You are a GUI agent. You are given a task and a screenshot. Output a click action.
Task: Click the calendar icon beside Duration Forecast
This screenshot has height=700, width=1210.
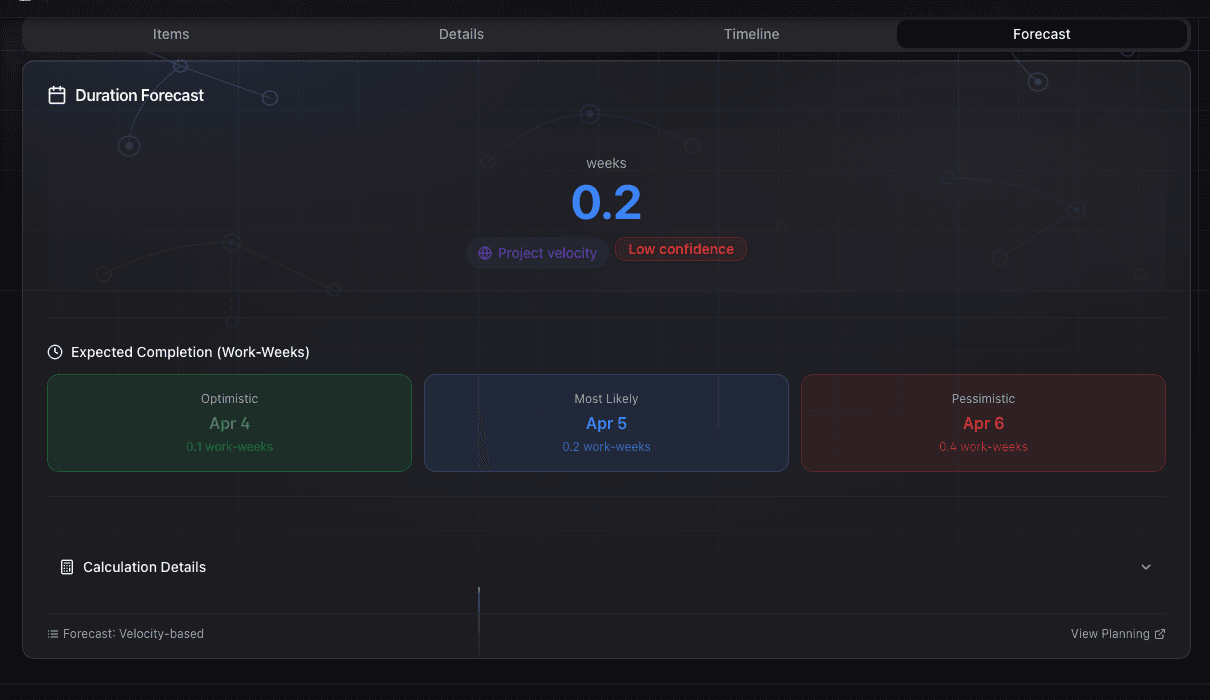pyautogui.click(x=57, y=96)
